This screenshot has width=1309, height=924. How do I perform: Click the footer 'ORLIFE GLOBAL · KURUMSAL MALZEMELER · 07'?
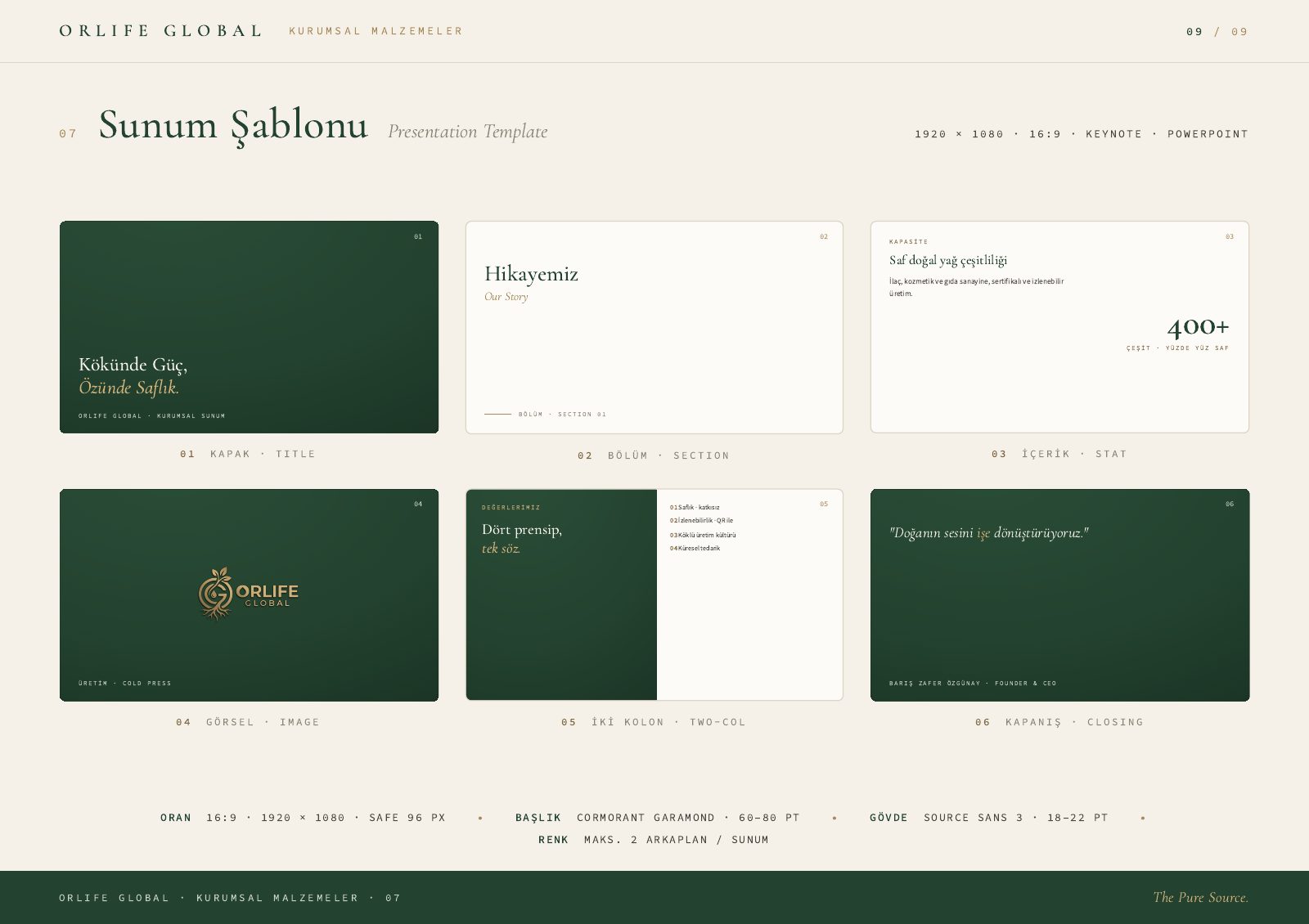coord(230,898)
